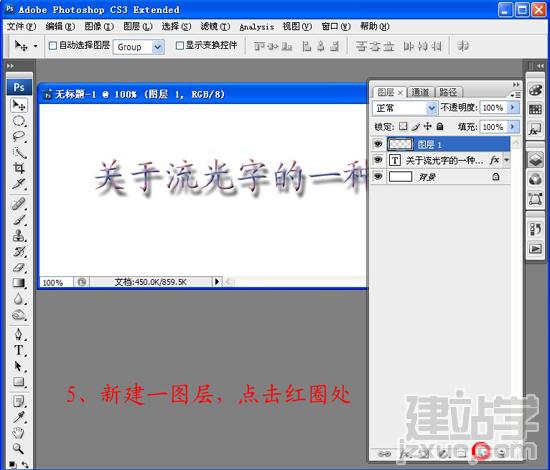Click the 填充 value field

tap(494, 127)
